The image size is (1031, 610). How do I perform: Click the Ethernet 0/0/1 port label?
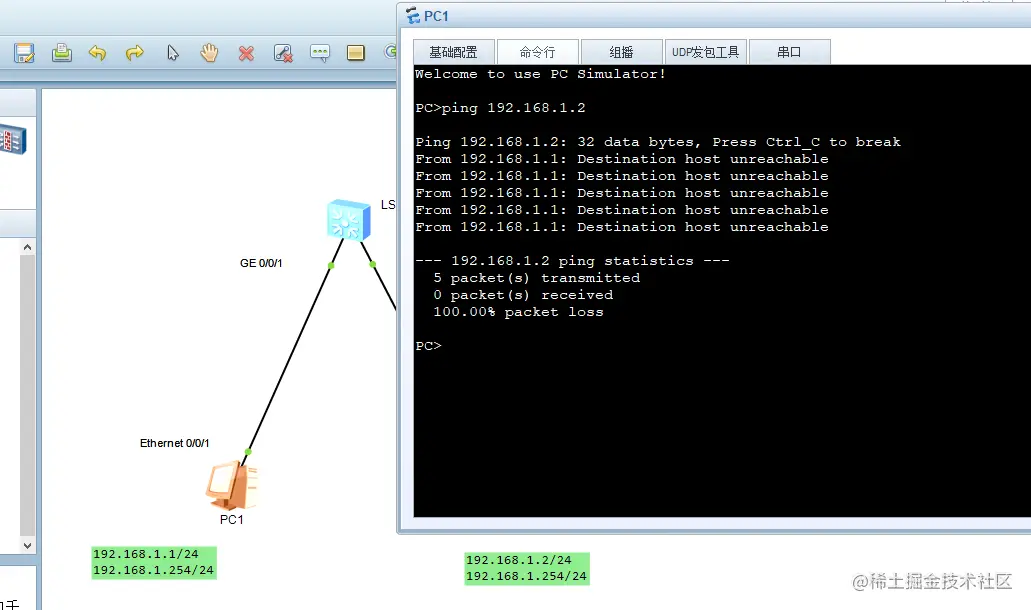coord(174,443)
